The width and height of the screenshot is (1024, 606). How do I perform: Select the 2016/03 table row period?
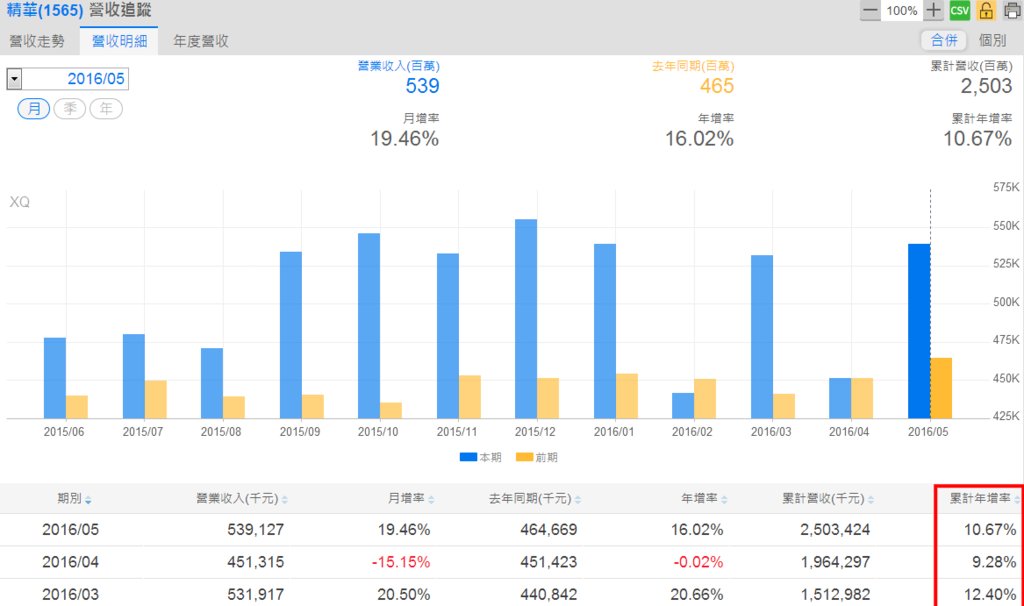click(71, 595)
